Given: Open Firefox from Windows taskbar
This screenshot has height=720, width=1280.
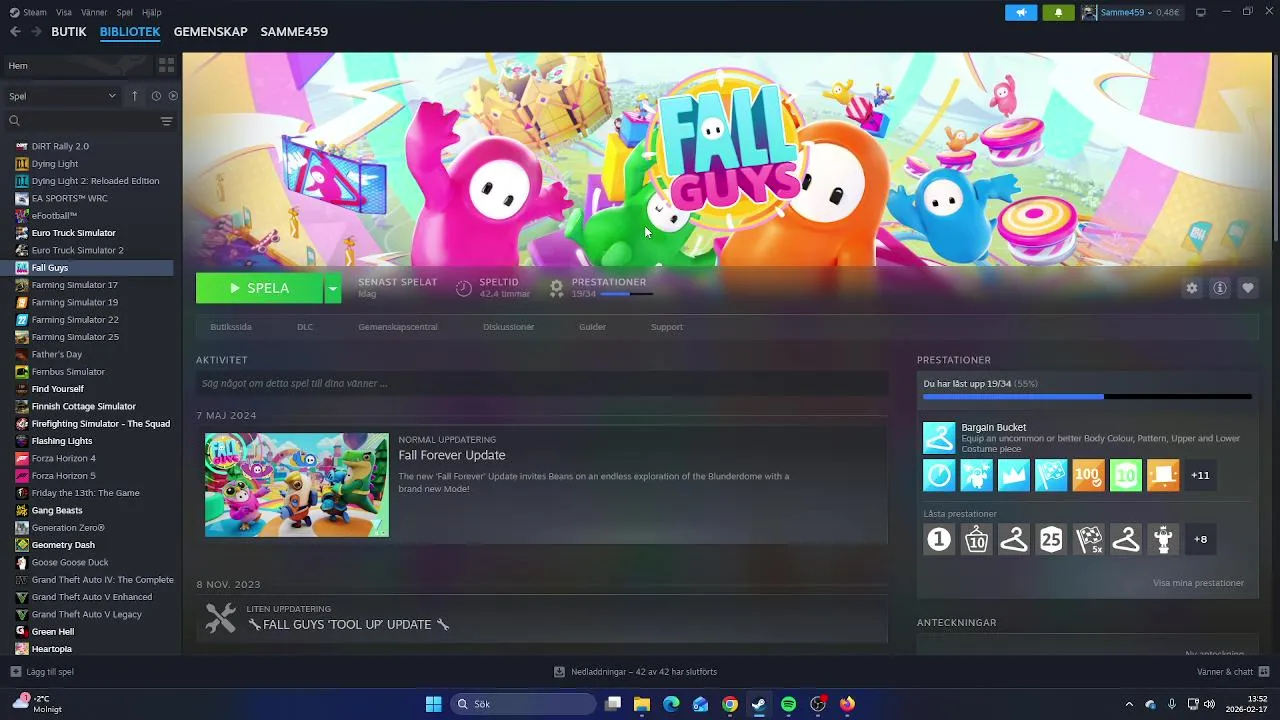Looking at the screenshot, I should pos(847,704).
